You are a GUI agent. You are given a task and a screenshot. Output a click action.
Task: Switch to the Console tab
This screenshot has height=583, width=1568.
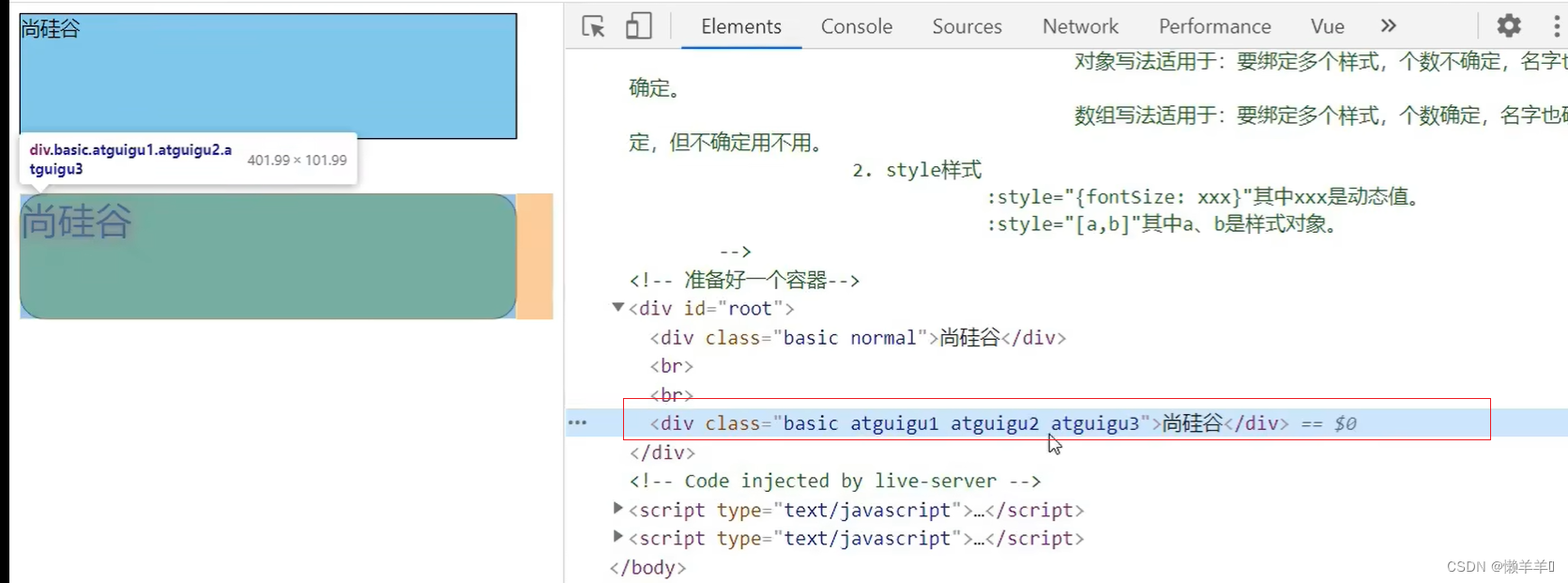856,26
